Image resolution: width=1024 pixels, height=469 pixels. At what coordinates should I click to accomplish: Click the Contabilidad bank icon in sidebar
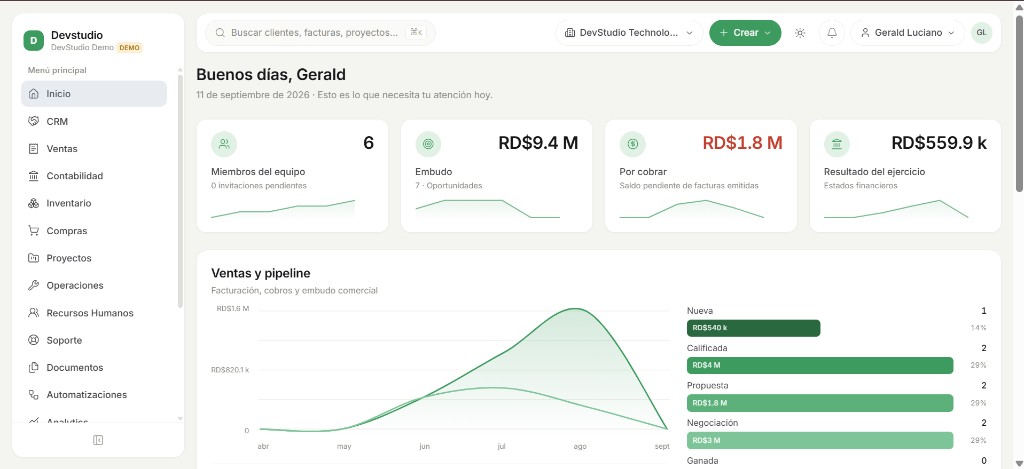coord(34,176)
